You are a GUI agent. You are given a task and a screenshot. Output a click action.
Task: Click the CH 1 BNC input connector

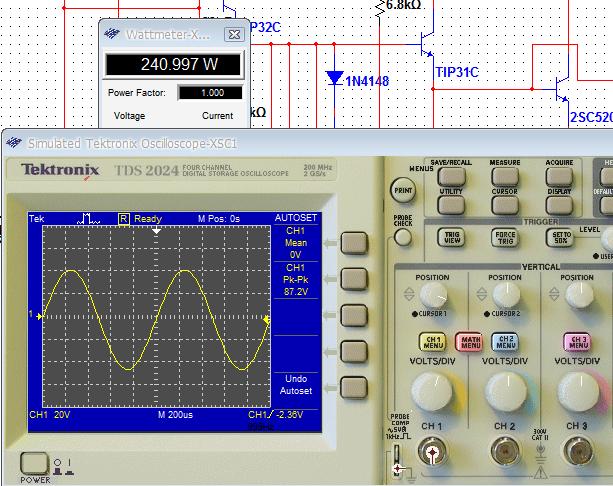click(x=432, y=452)
